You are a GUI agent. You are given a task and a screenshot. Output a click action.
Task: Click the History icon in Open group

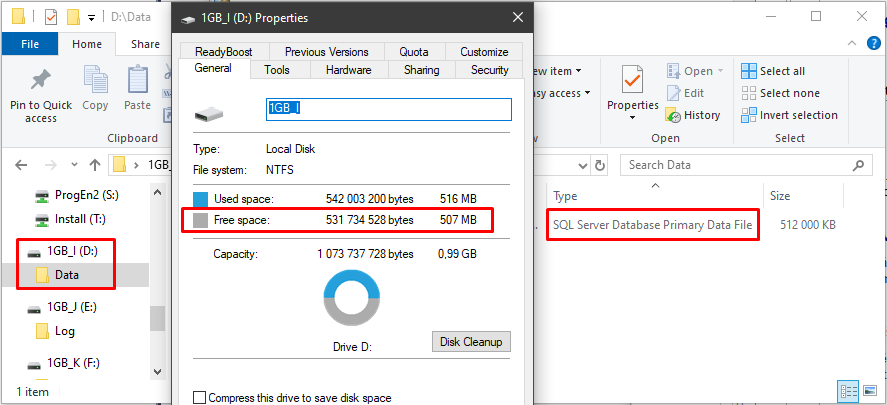coord(674,116)
